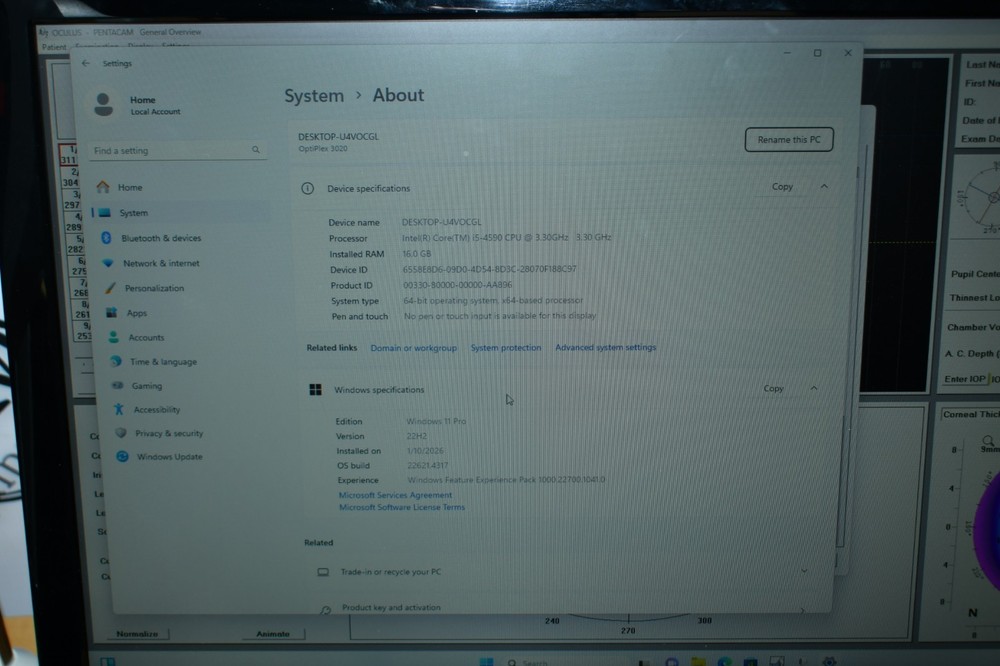The height and width of the screenshot is (666, 1000).
Task: Click the System breadcrumb in the header
Action: pyautogui.click(x=314, y=96)
